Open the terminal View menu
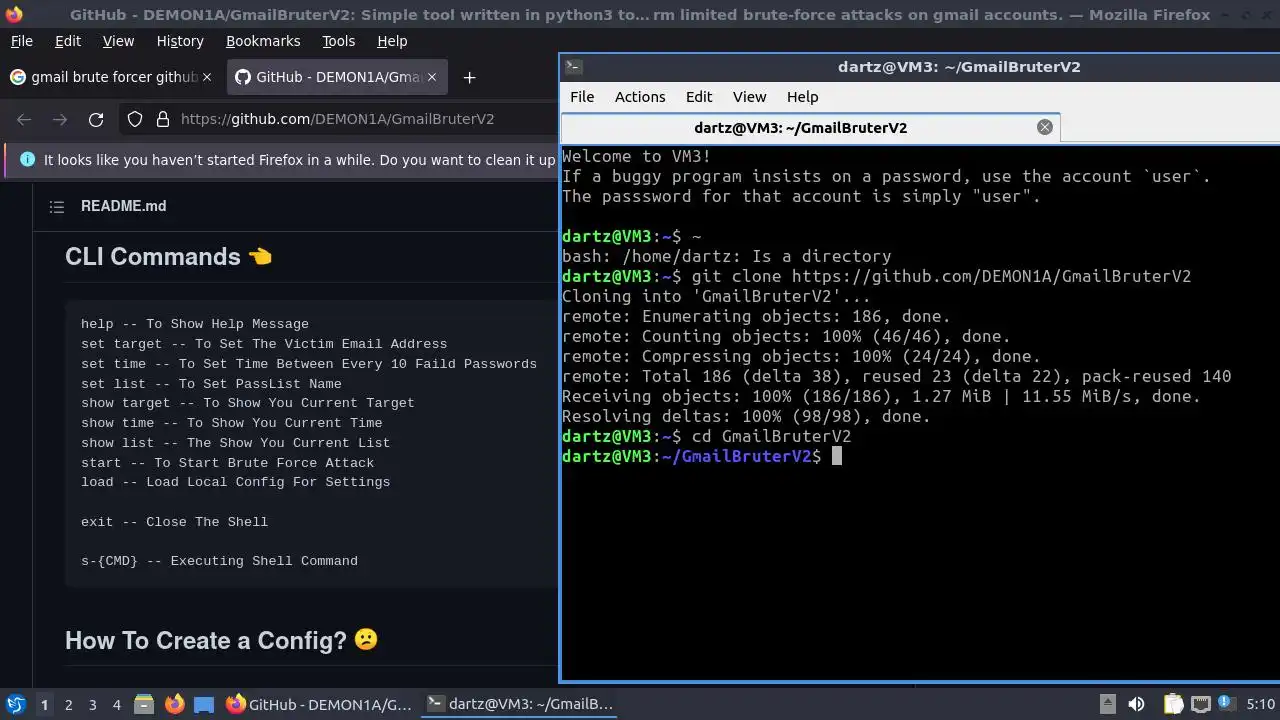The height and width of the screenshot is (720, 1280). [x=749, y=97]
